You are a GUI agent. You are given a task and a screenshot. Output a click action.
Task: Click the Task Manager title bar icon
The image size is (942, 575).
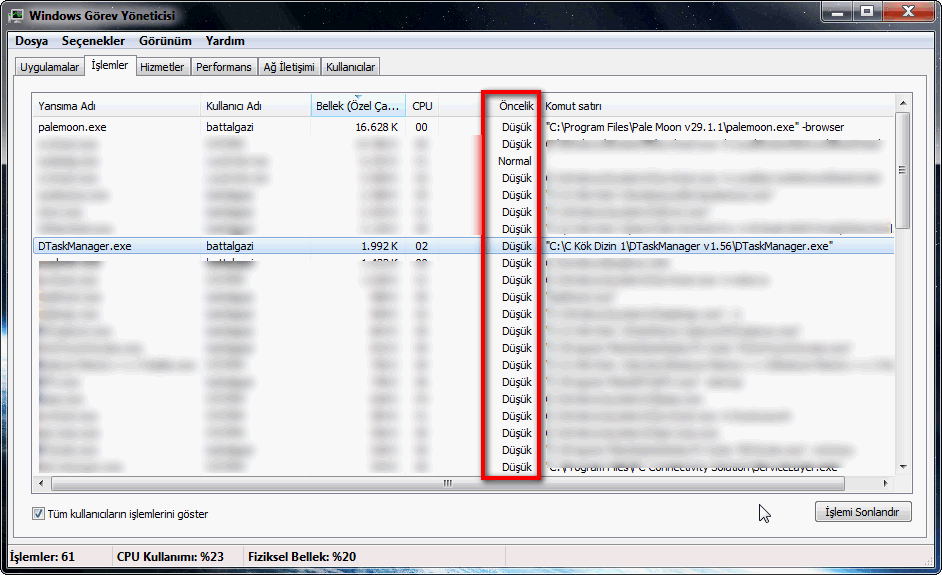pos(16,16)
